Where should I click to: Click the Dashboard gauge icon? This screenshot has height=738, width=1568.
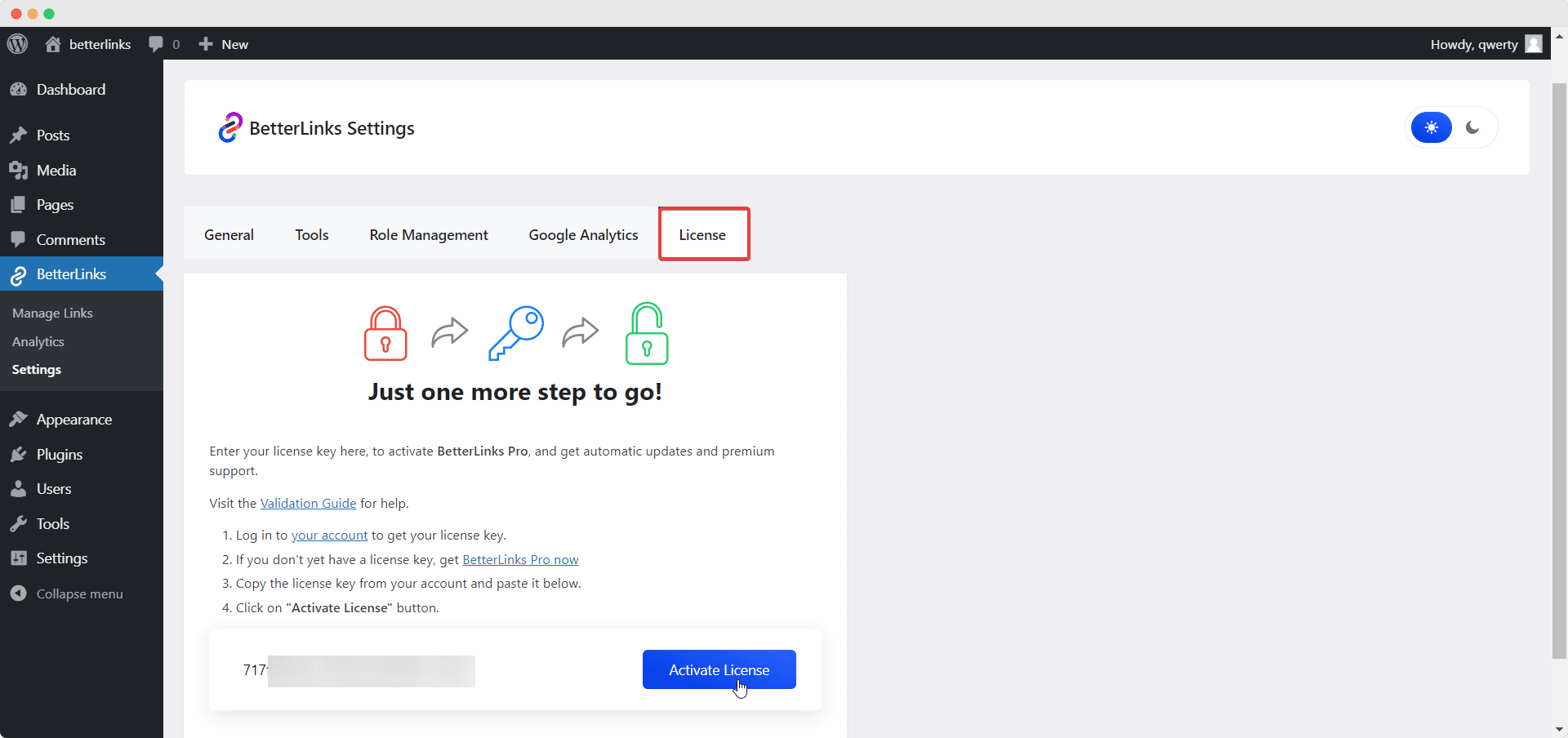[19, 90]
